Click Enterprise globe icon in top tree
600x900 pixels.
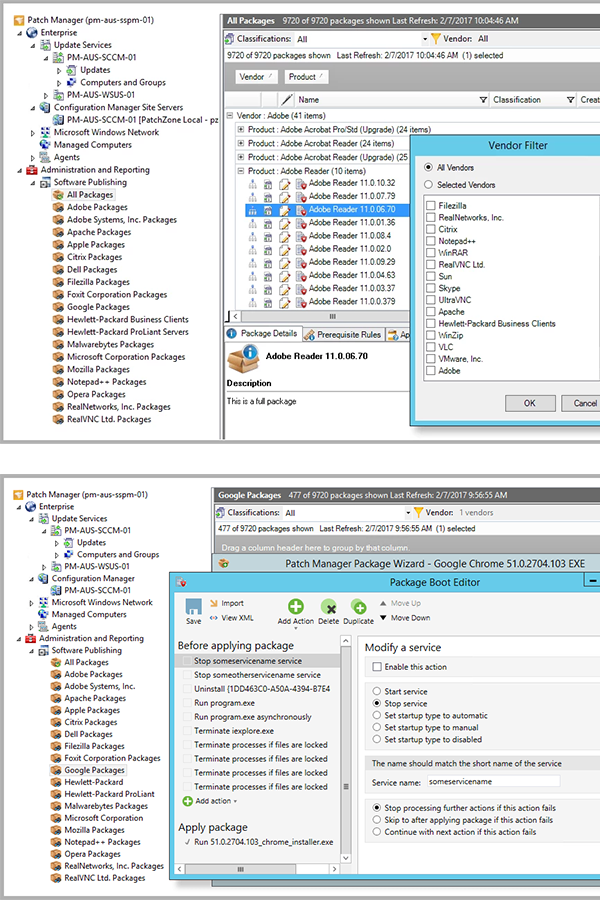32,33
